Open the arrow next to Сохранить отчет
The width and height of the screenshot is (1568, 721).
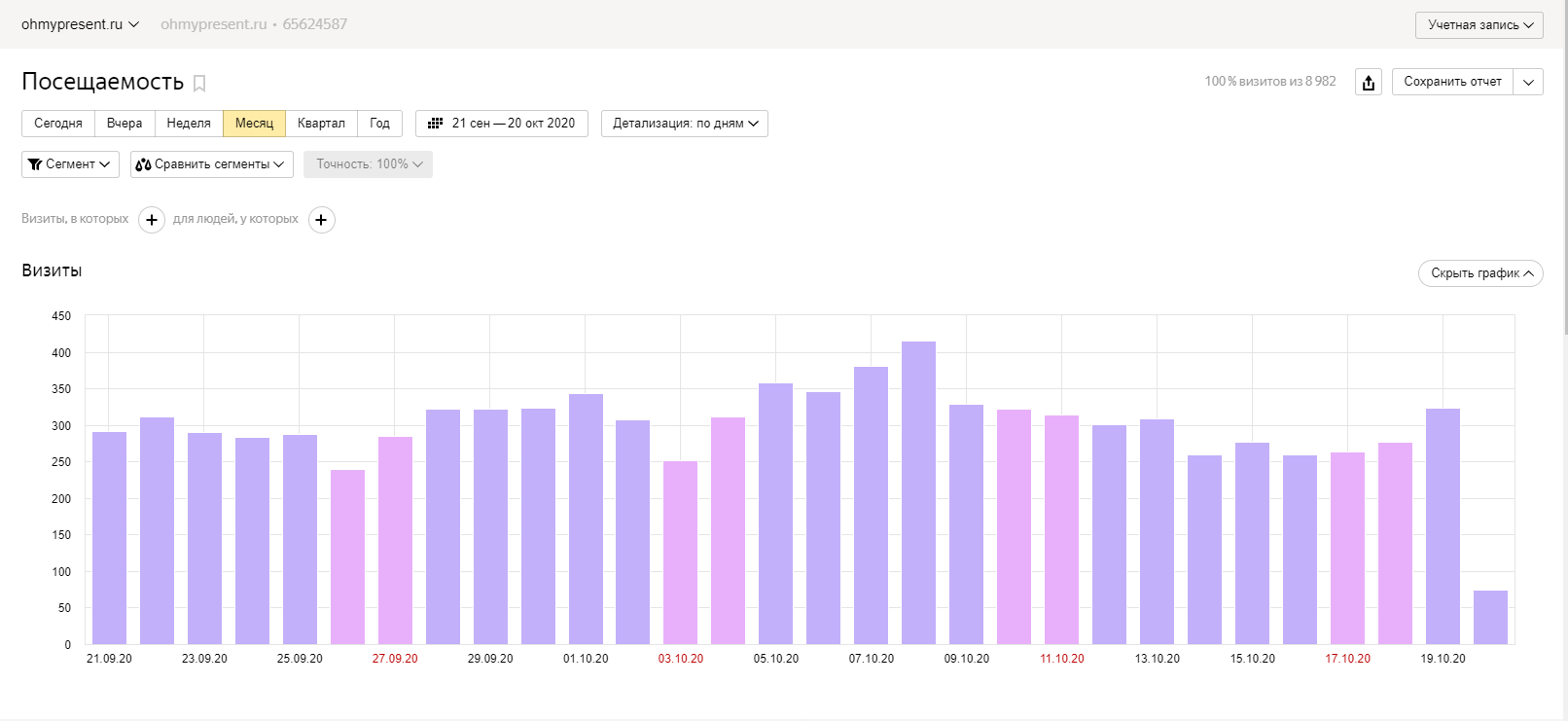pyautogui.click(x=1528, y=83)
